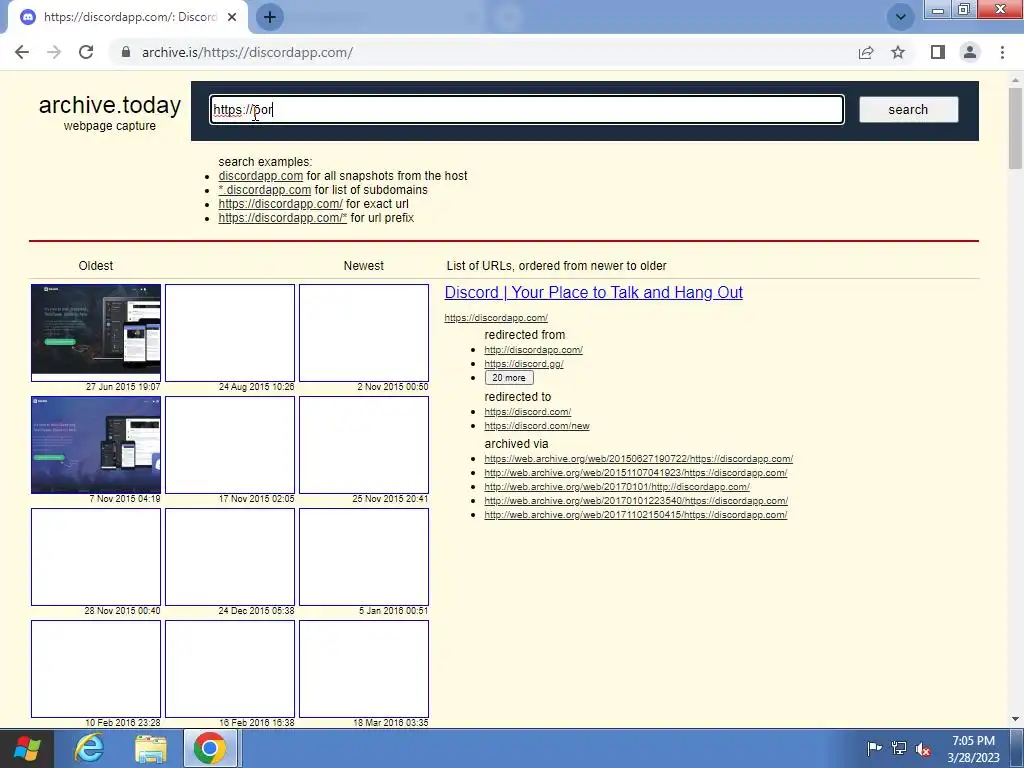Reload the page with the refresh icon
The image size is (1024, 768).
86,52
